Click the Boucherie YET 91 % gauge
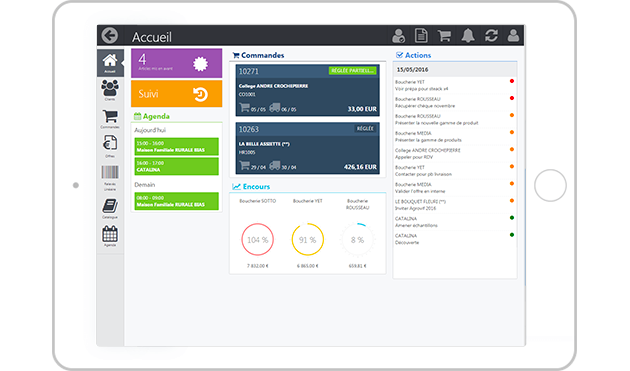Screen dimensions: 630x371 [x=307, y=240]
